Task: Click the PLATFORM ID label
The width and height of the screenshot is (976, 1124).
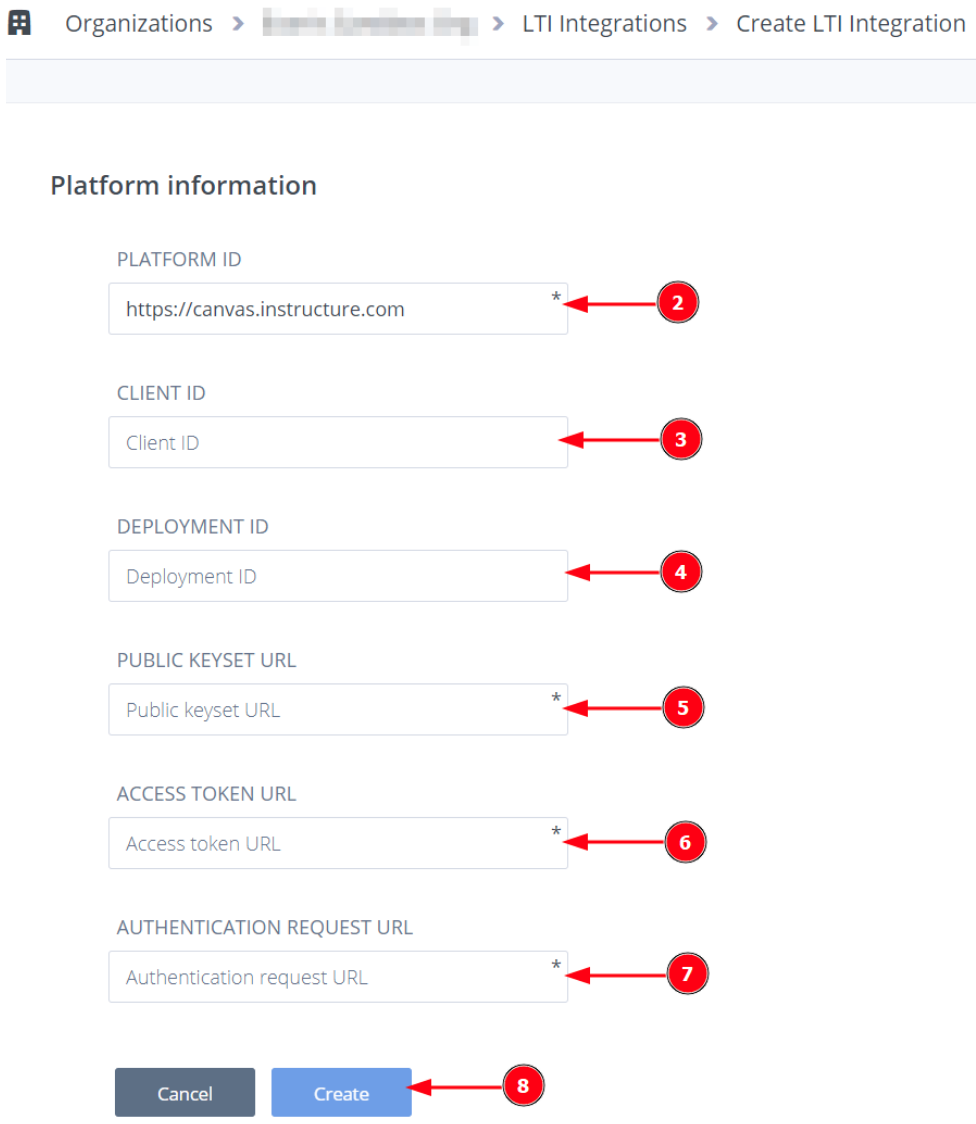Action: [x=179, y=259]
